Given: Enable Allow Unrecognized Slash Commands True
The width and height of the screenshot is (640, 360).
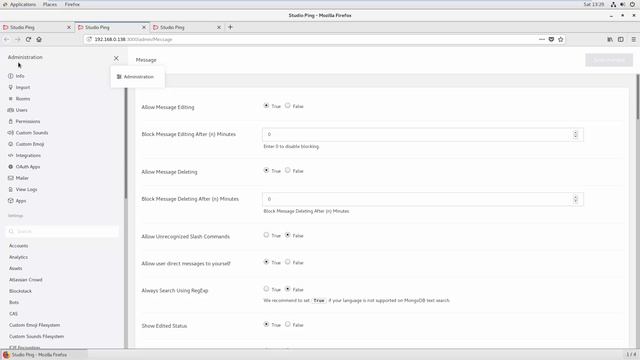Looking at the screenshot, I should (266, 235).
